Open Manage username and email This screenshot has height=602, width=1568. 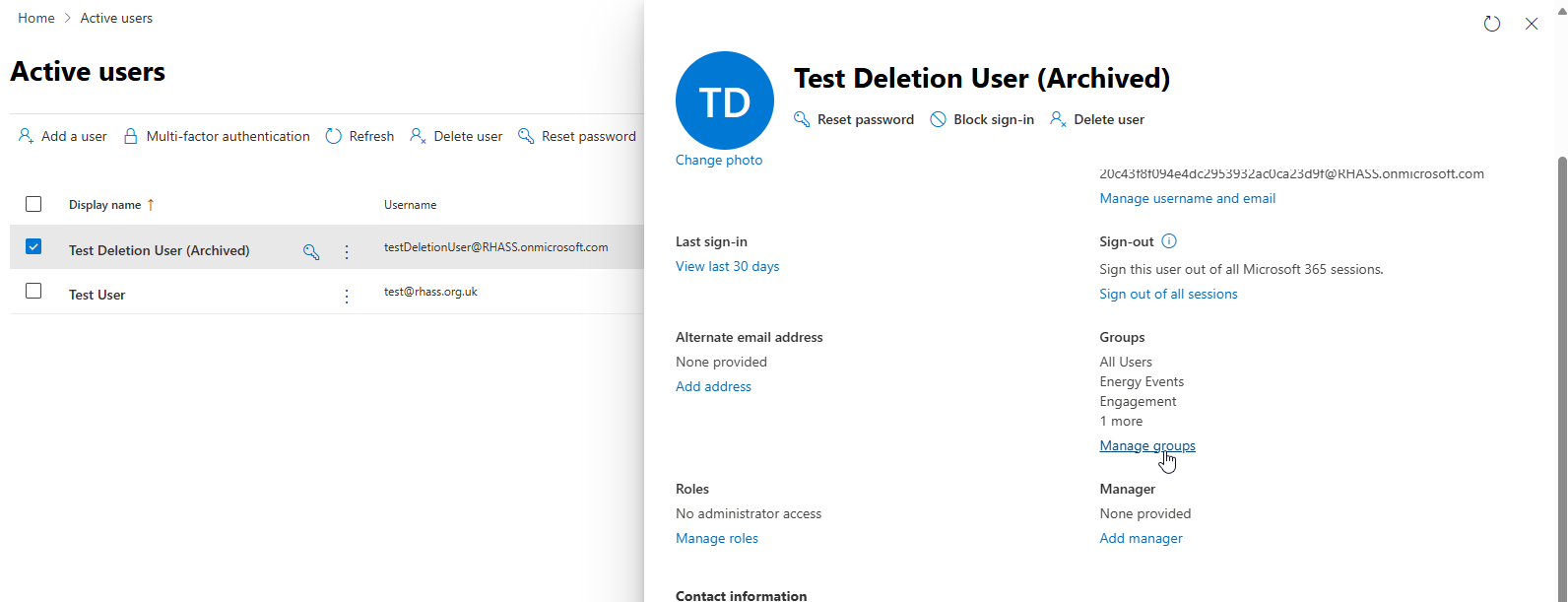(1188, 198)
